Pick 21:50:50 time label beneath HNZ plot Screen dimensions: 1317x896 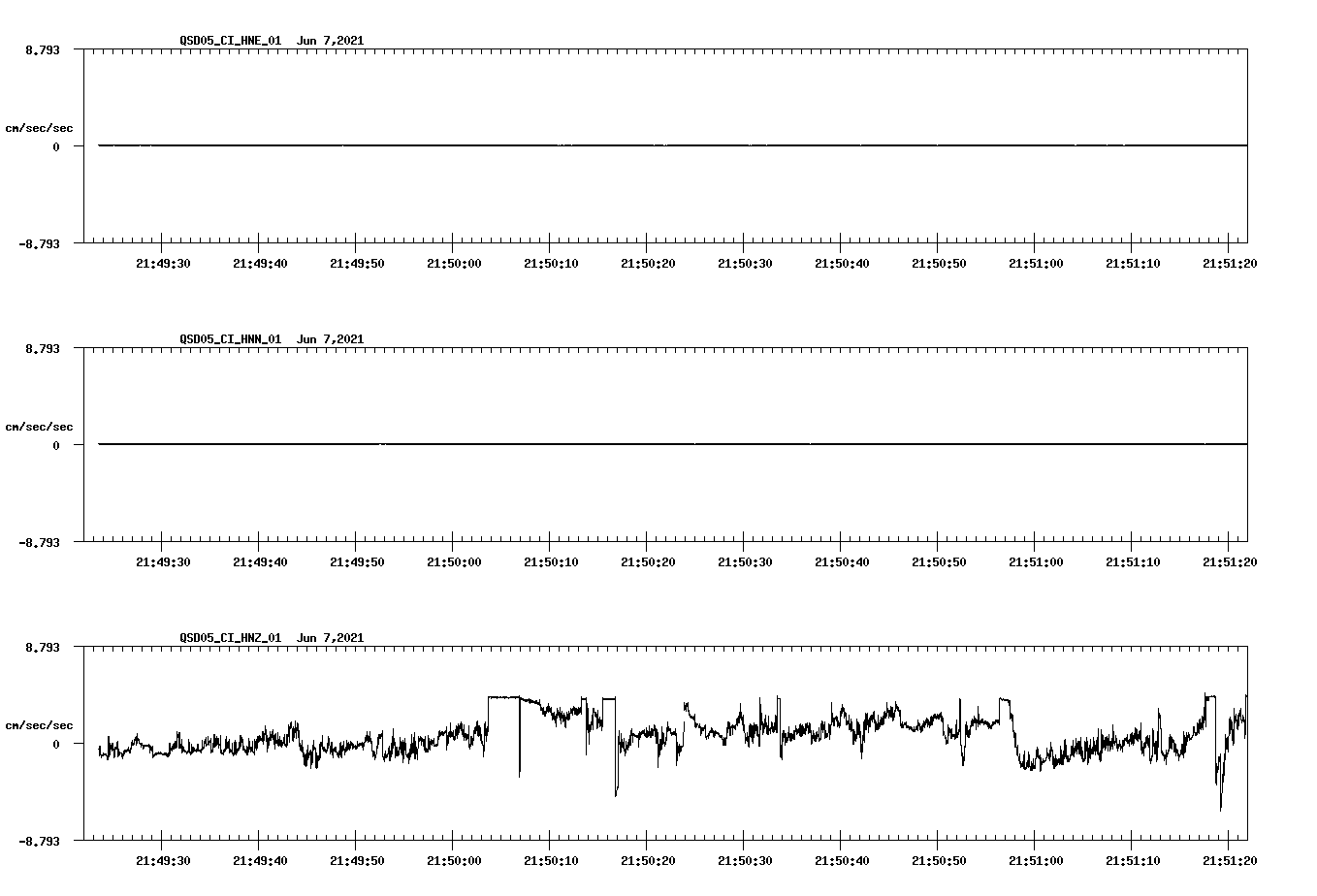(939, 861)
